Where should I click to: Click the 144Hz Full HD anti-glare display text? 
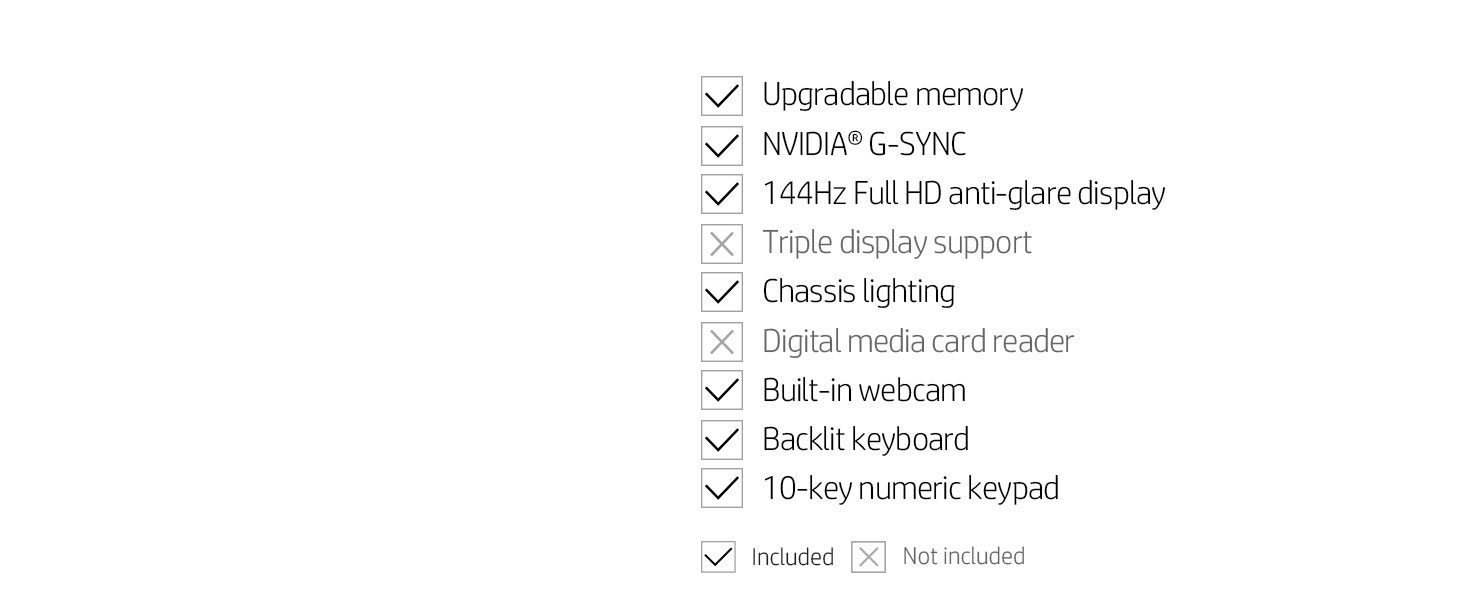pos(963,193)
